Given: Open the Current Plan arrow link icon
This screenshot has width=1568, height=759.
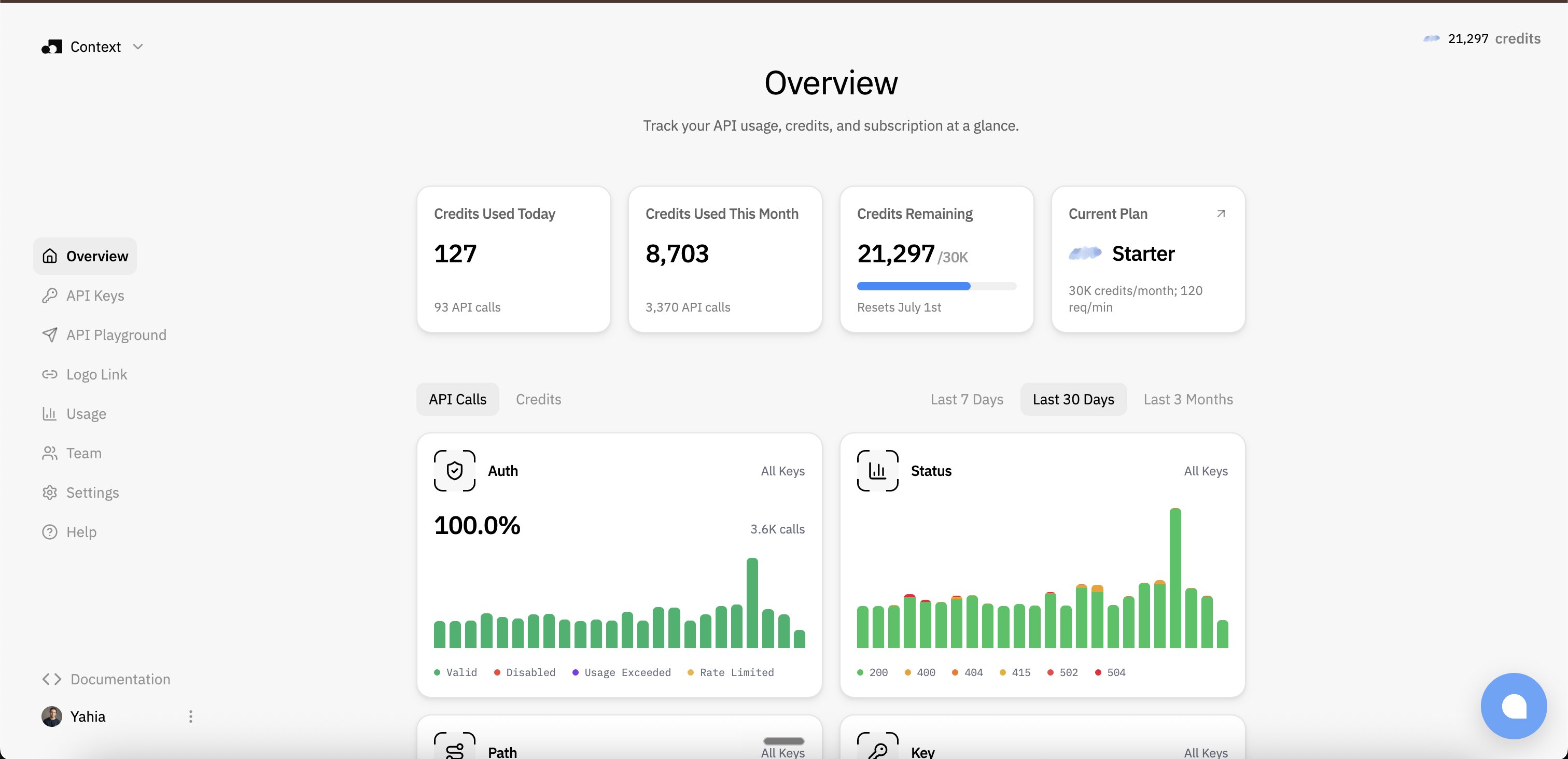Looking at the screenshot, I should [x=1221, y=214].
